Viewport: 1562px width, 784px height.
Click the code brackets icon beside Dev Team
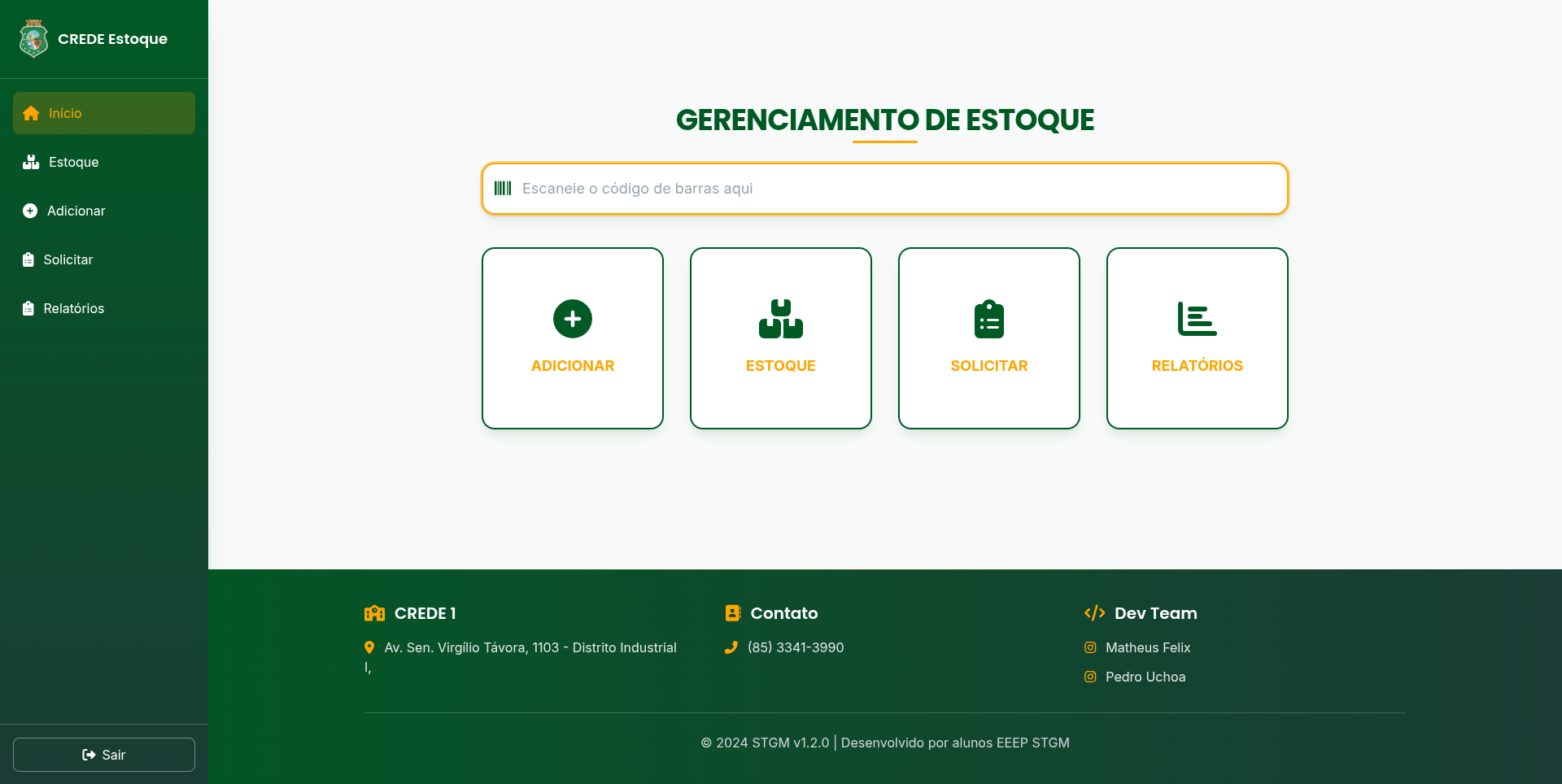tap(1095, 613)
